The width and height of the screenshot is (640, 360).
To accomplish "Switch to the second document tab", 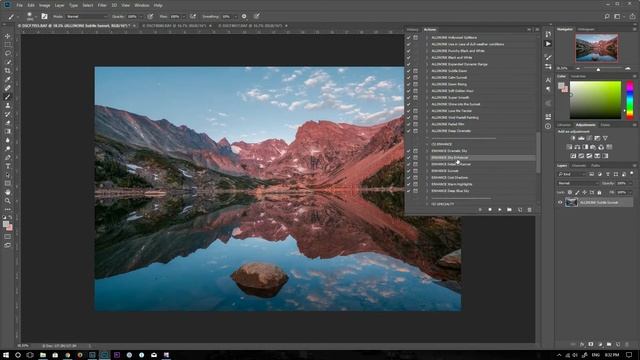I will click(176, 26).
